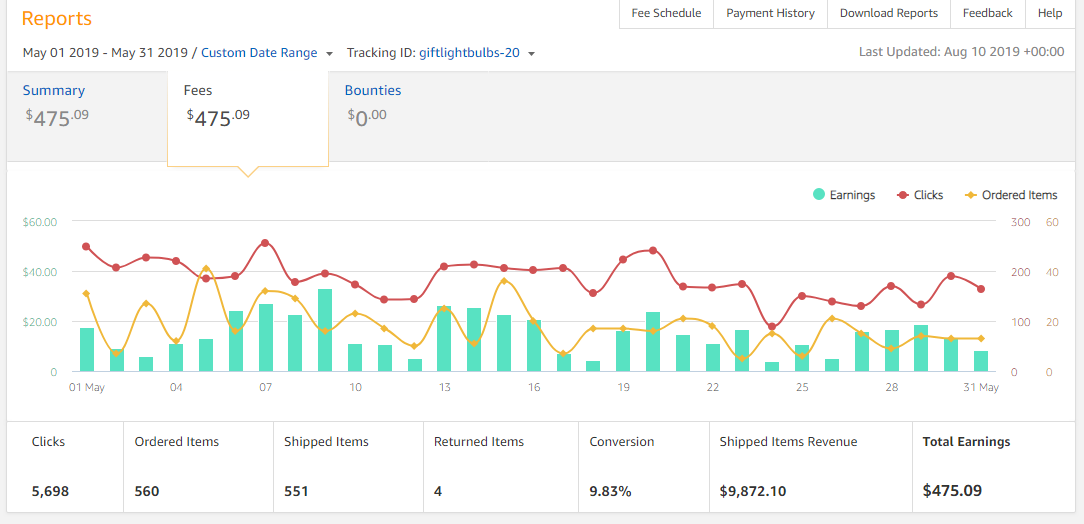Click the Download Reports button
Screen dimensions: 1084x524
click(x=888, y=14)
